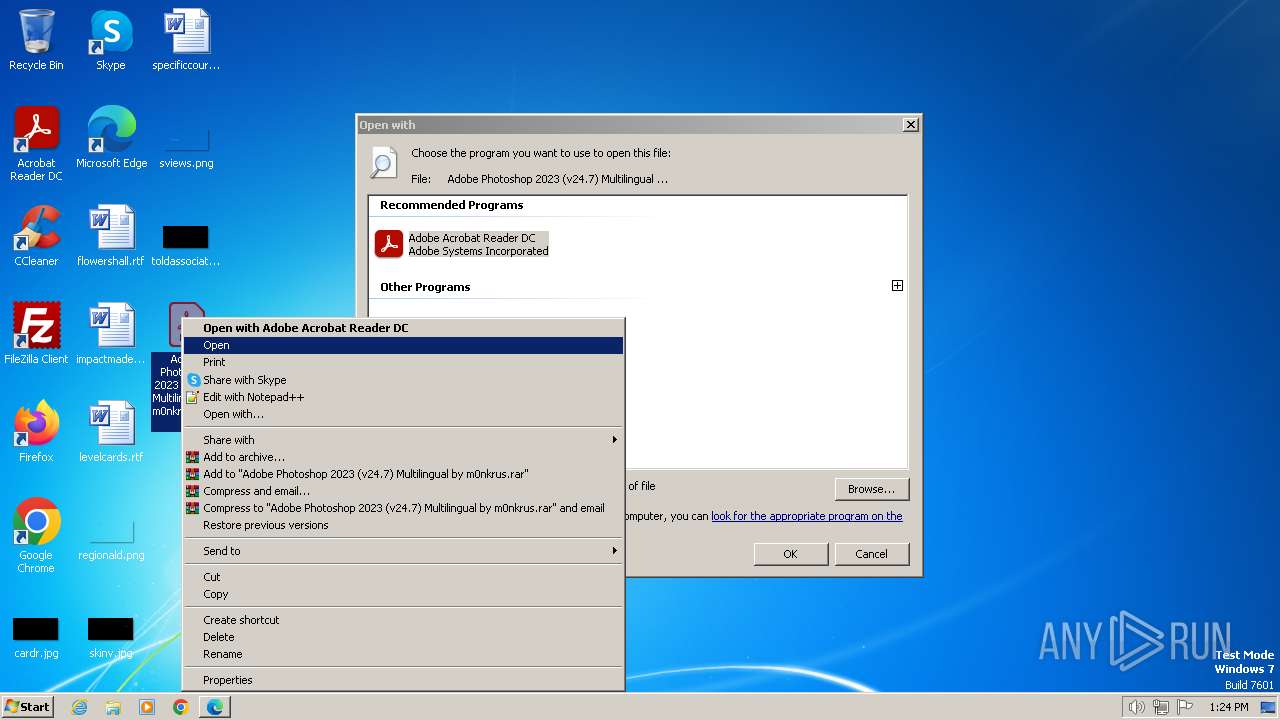
Task: Close the Open with dialog
Action: tap(910, 125)
